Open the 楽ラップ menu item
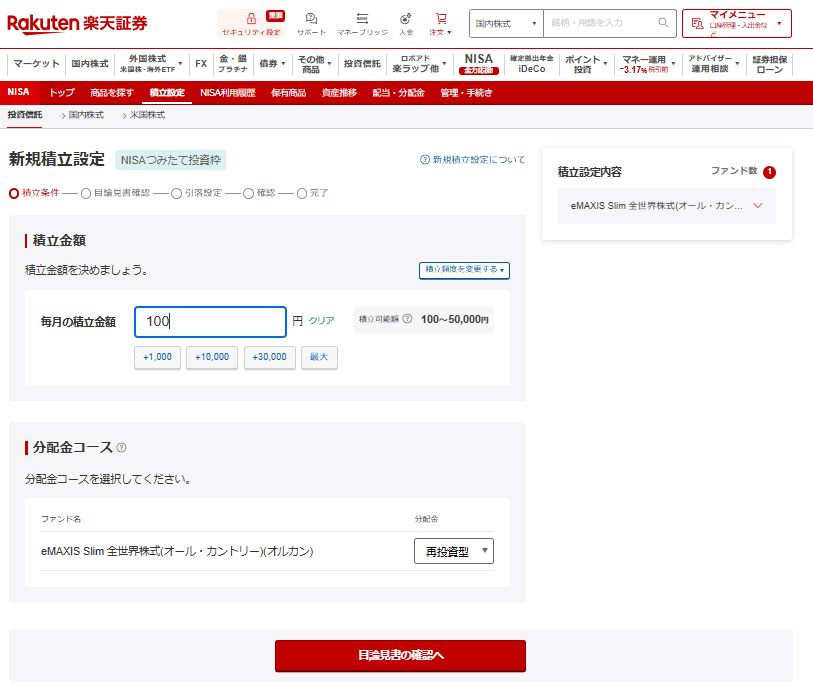This screenshot has height=686, width=813. pyautogui.click(x=419, y=64)
